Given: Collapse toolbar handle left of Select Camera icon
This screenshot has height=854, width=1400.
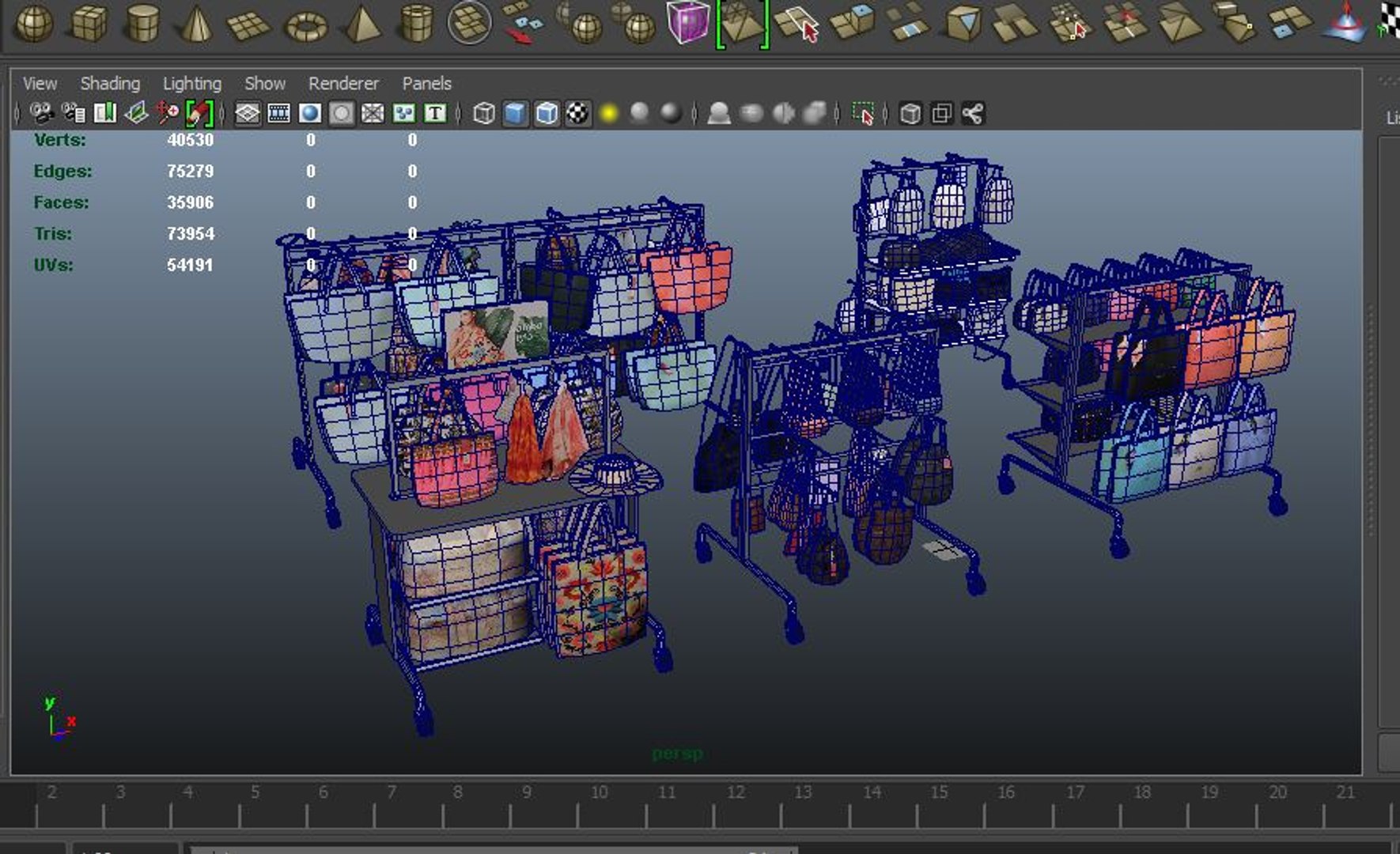Looking at the screenshot, I should click(x=17, y=114).
